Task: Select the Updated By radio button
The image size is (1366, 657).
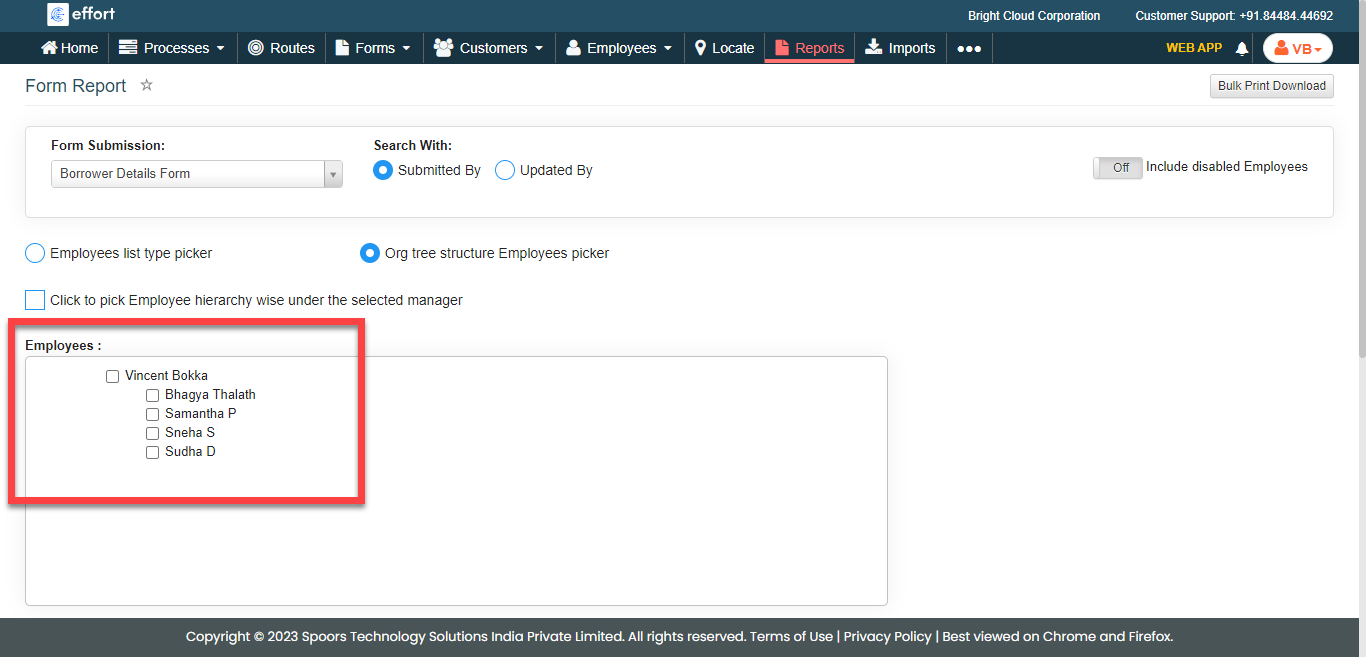Action: [505, 171]
